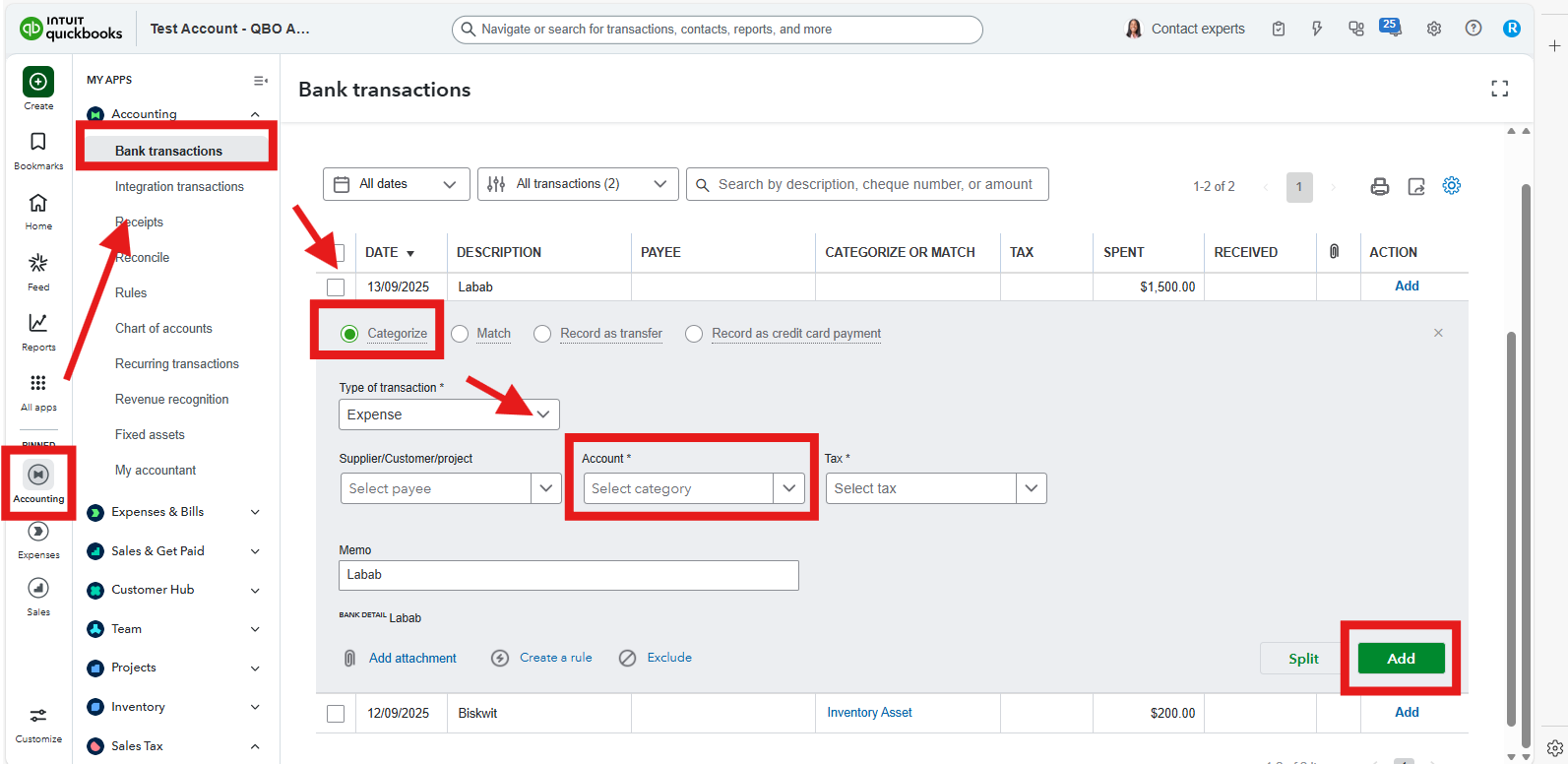Select the Record as transfer option
1568x764 pixels.
pyautogui.click(x=542, y=334)
